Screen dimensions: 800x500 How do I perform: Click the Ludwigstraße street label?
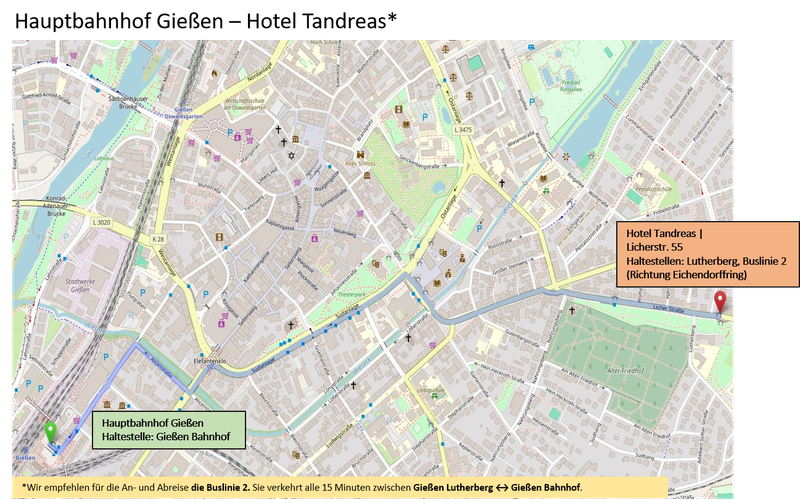click(338, 437)
